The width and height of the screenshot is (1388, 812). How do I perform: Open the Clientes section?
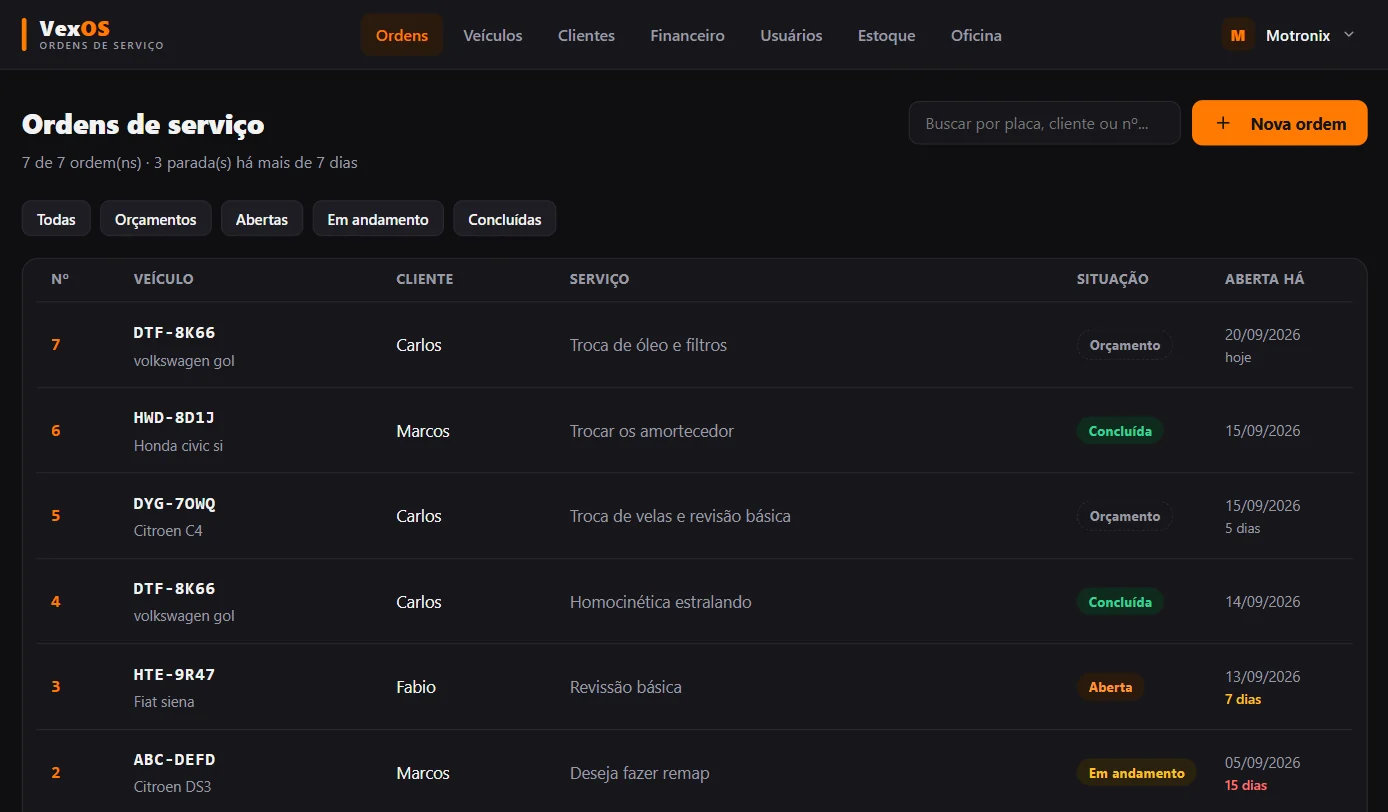[x=586, y=35]
